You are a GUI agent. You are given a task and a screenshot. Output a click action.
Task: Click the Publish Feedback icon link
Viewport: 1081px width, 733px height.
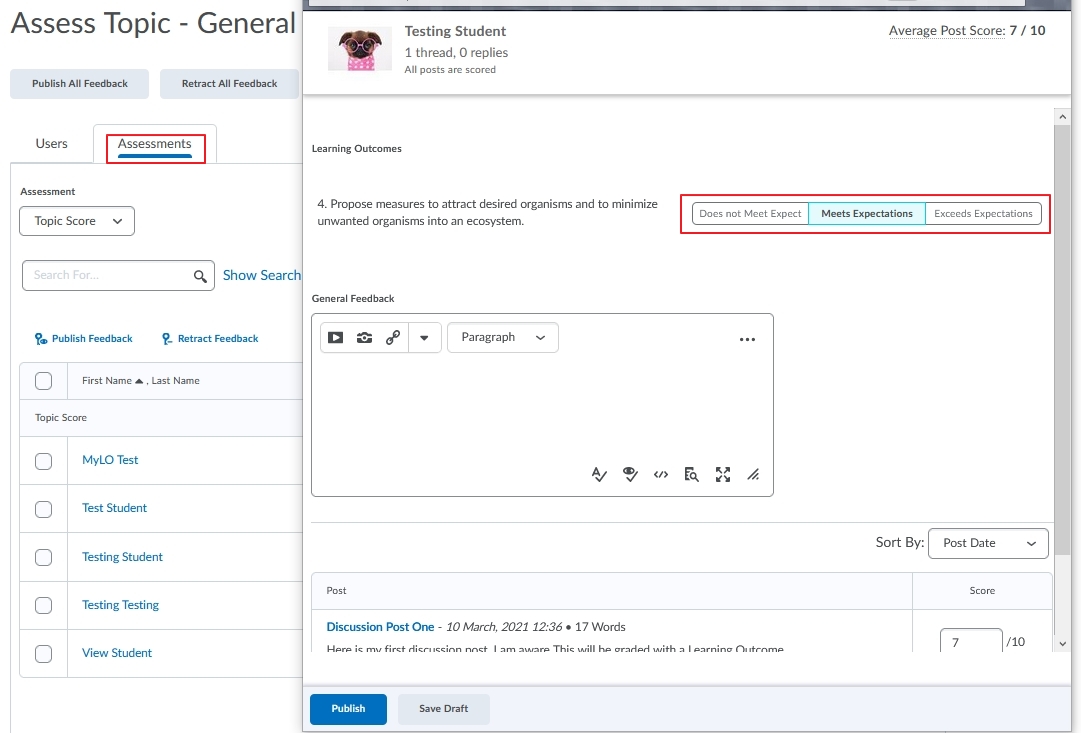[x=83, y=339]
